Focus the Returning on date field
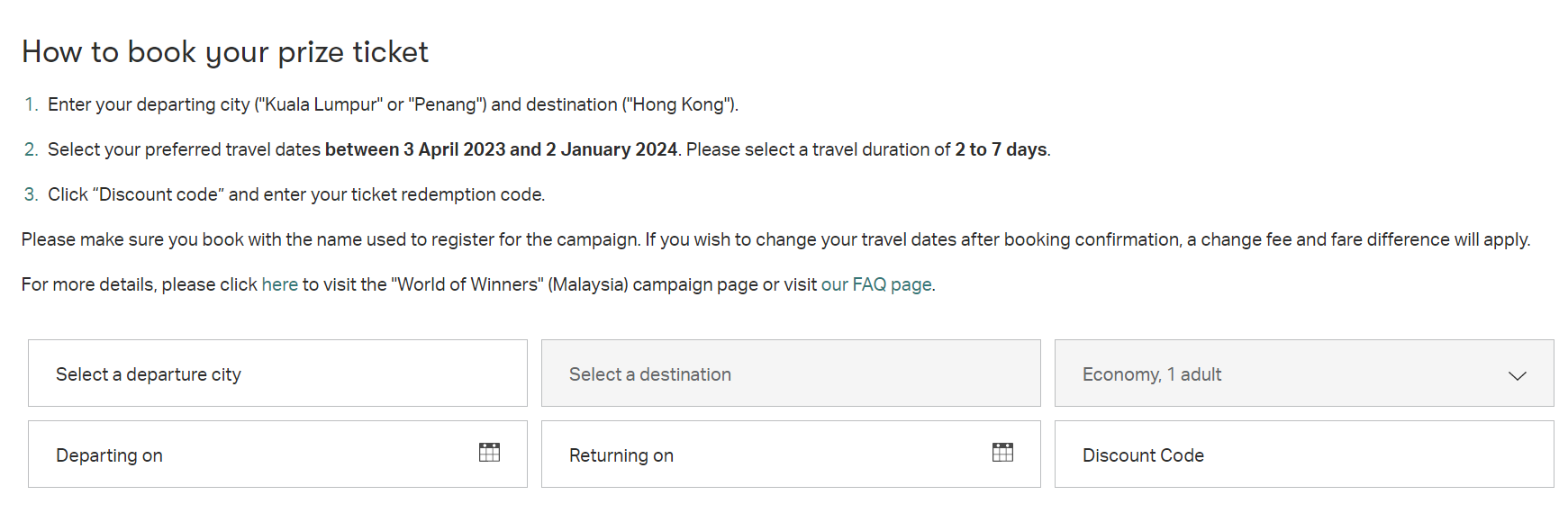 point(791,454)
